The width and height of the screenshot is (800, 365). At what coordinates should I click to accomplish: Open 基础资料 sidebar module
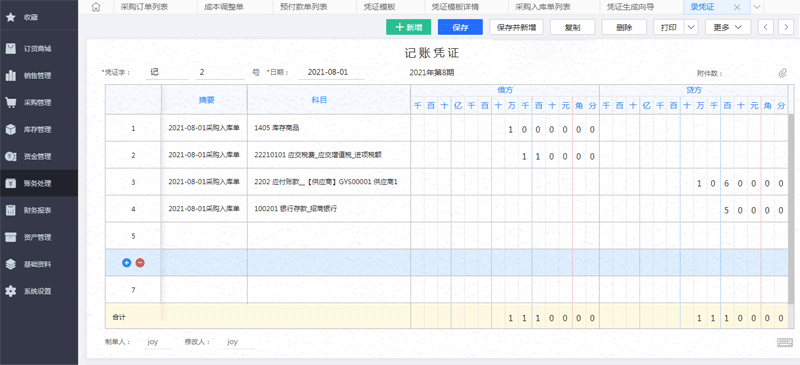[39, 264]
